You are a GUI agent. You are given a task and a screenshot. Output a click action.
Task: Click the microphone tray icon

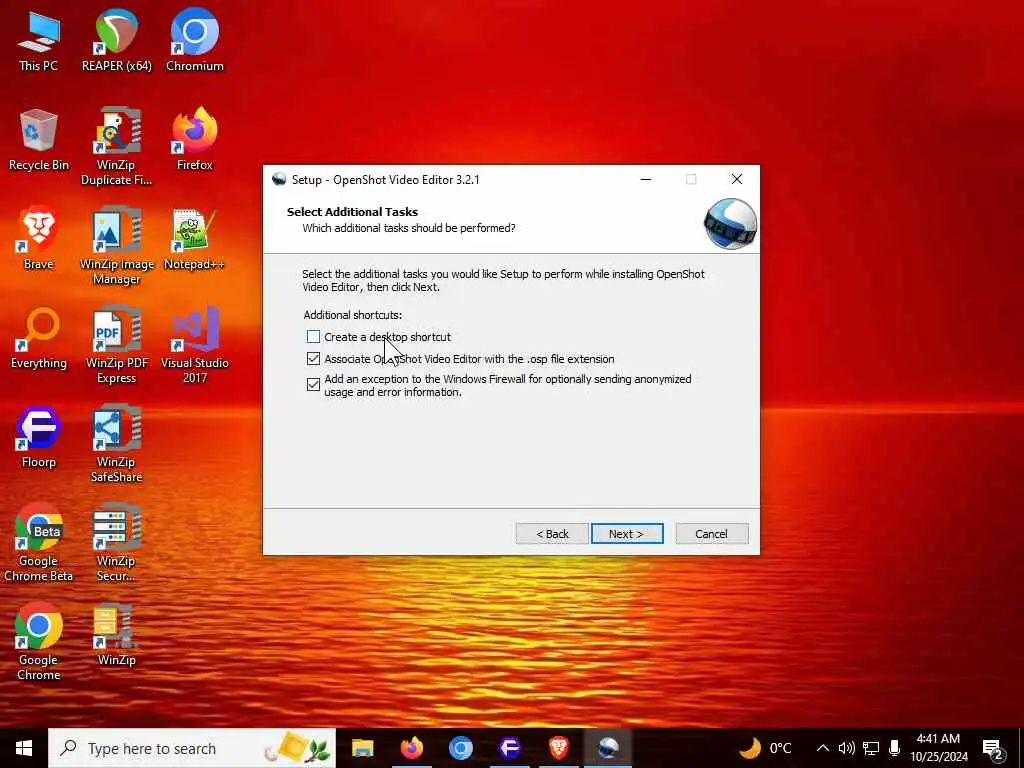tap(895, 748)
